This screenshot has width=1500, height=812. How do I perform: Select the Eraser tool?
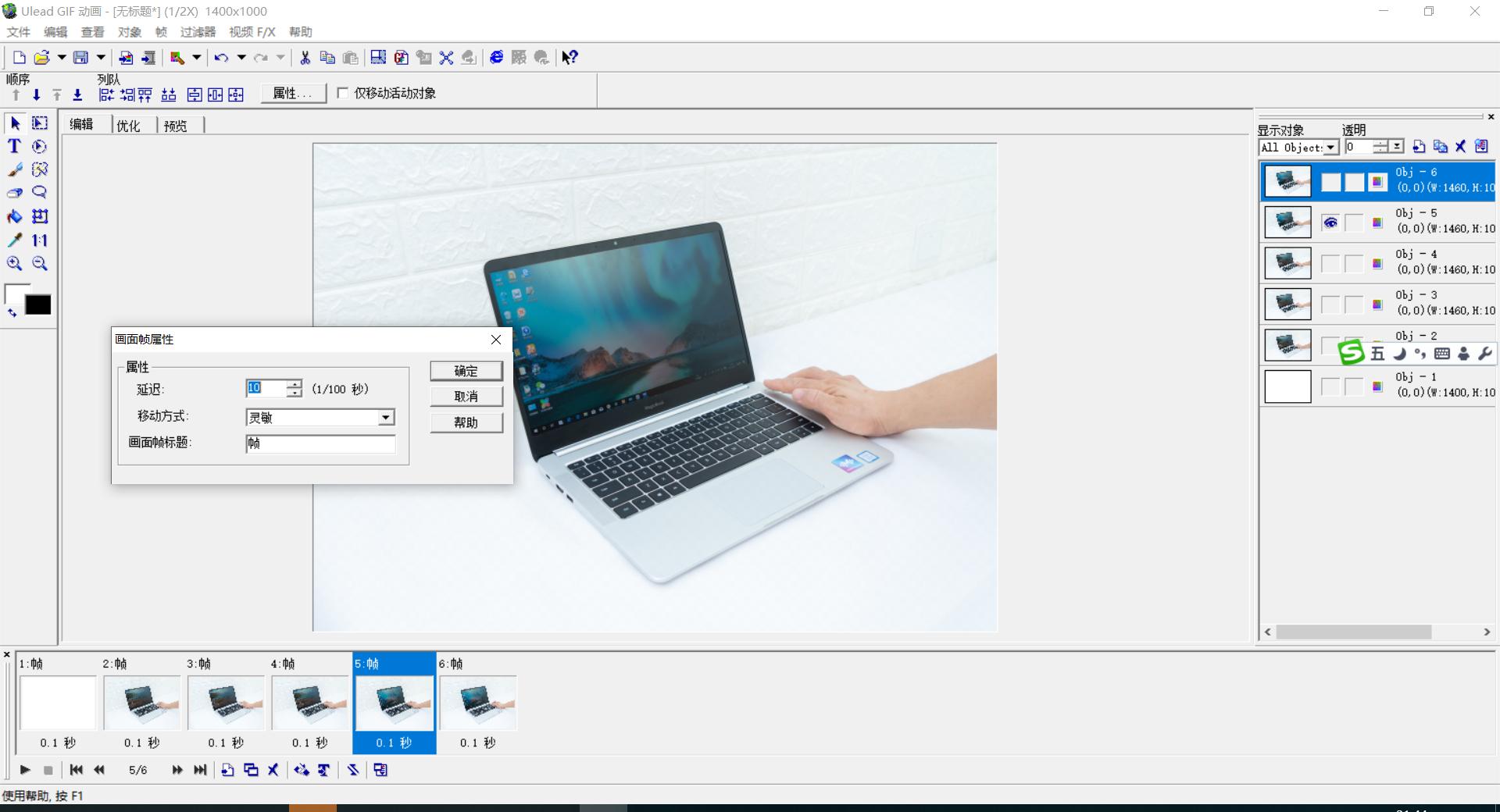[x=14, y=192]
